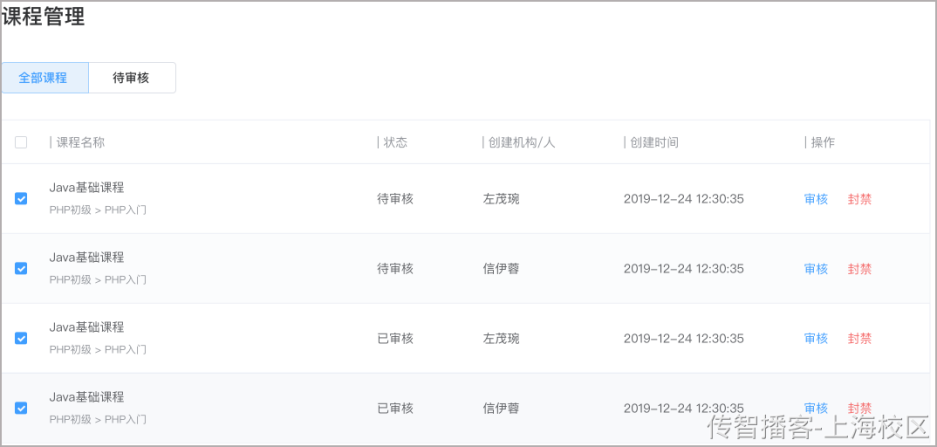
Task: Click 审核 for the second row 信伊蓉
Action: [816, 269]
